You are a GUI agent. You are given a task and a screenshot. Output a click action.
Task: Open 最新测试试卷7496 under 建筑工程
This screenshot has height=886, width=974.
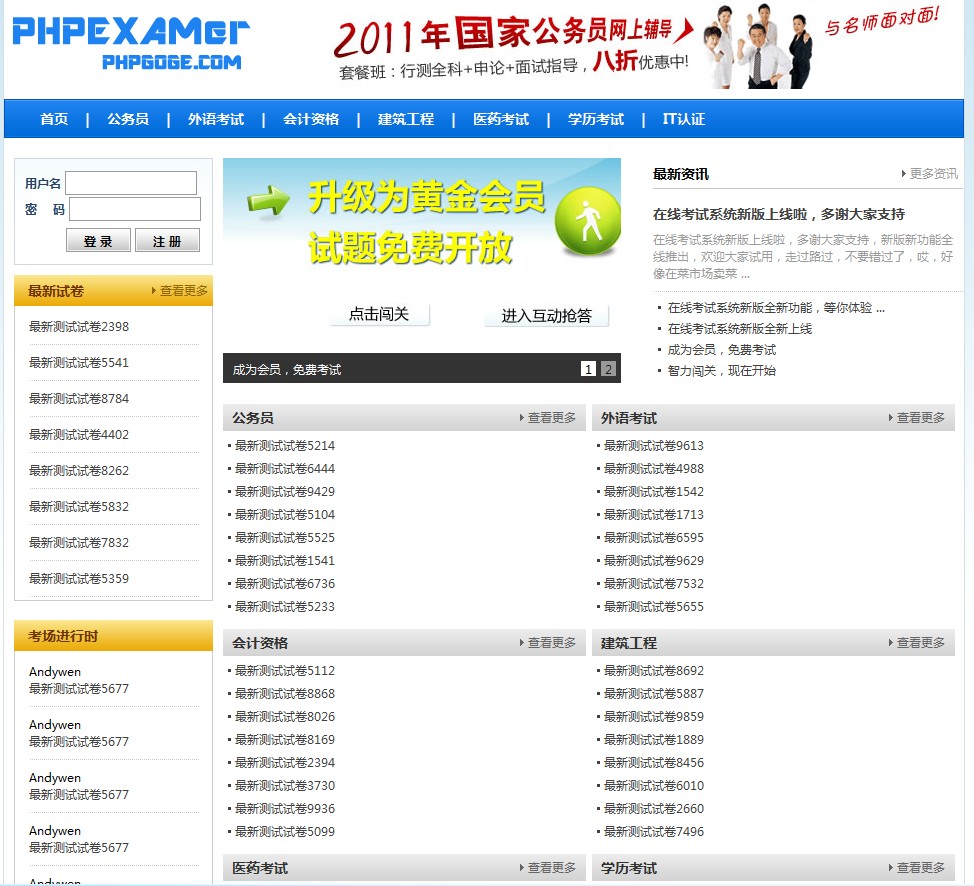[x=653, y=831]
